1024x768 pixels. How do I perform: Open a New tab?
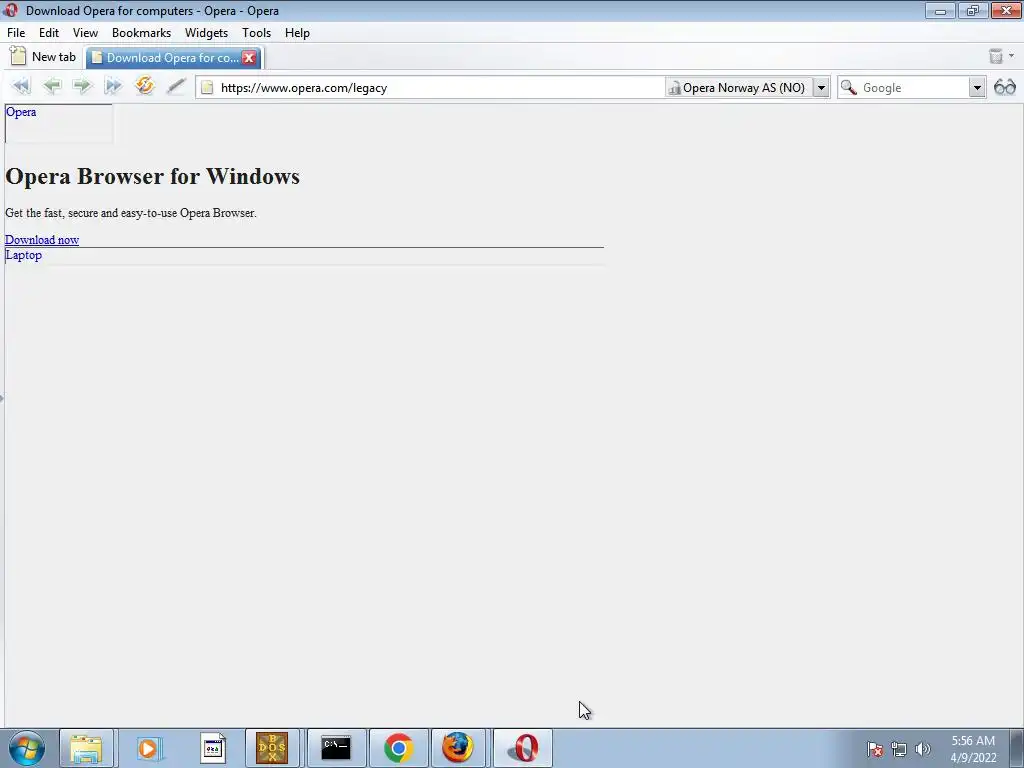pyautogui.click(x=43, y=57)
